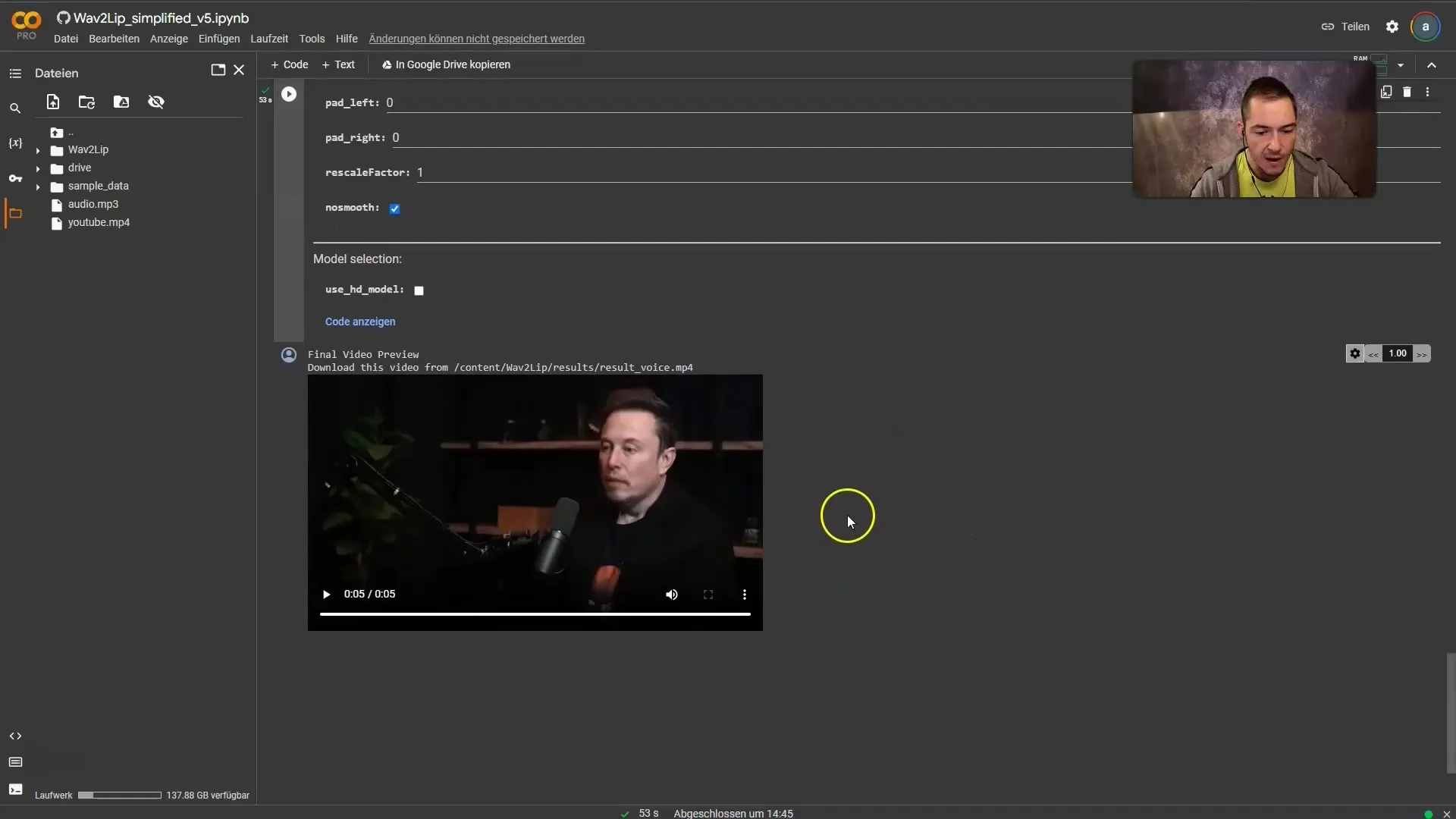Image resolution: width=1456 pixels, height=819 pixels.
Task: Click the Teilen share button
Action: click(x=1345, y=27)
